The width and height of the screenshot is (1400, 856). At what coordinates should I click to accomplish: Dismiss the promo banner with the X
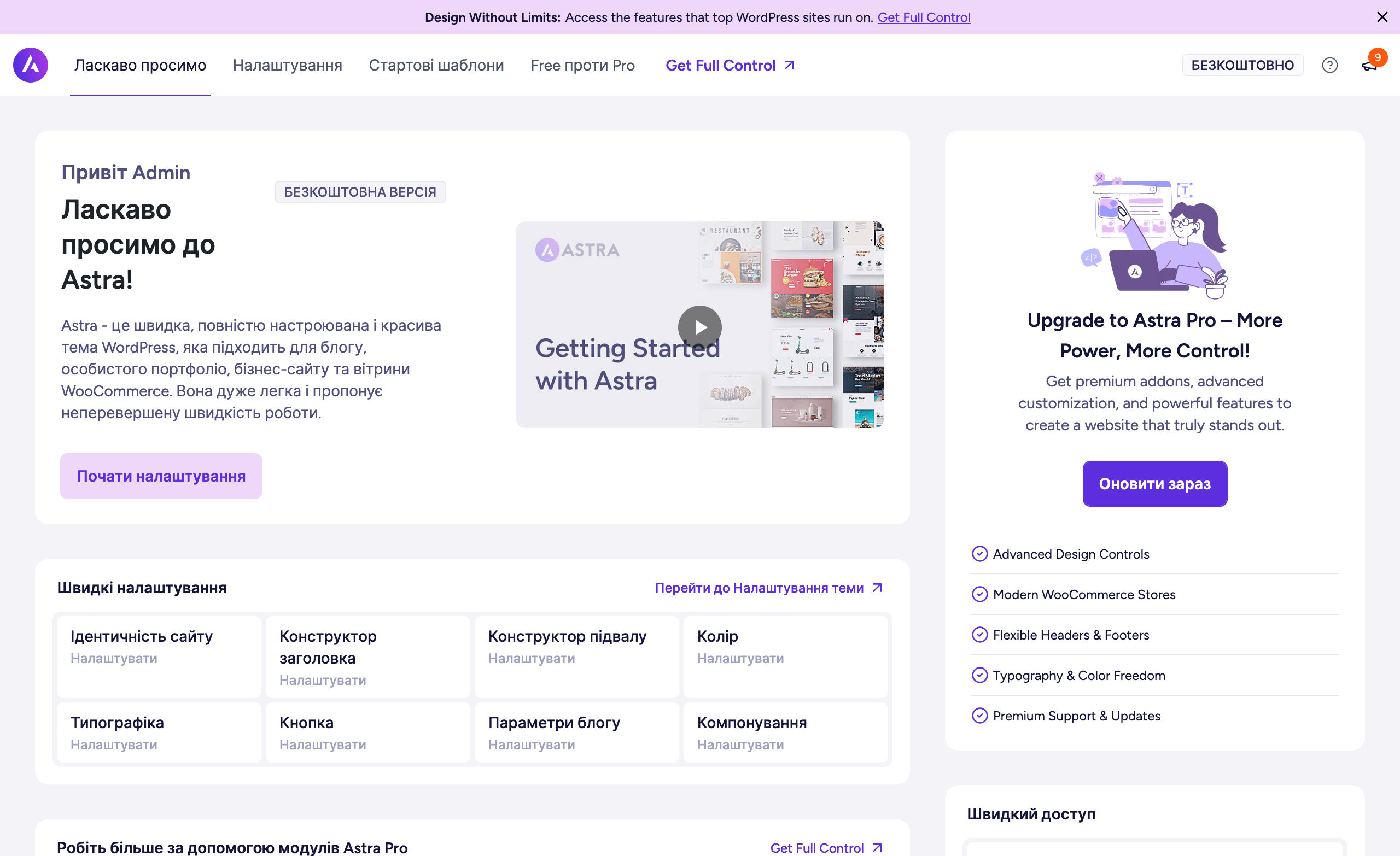pyautogui.click(x=1382, y=17)
